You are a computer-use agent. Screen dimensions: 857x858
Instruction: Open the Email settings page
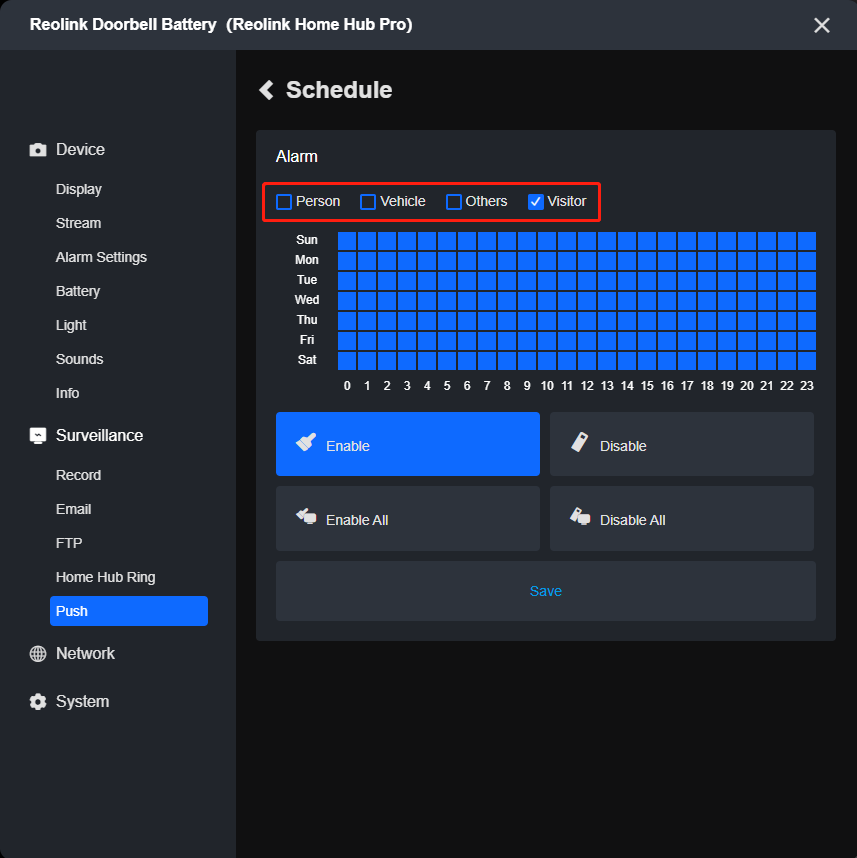(x=73, y=509)
